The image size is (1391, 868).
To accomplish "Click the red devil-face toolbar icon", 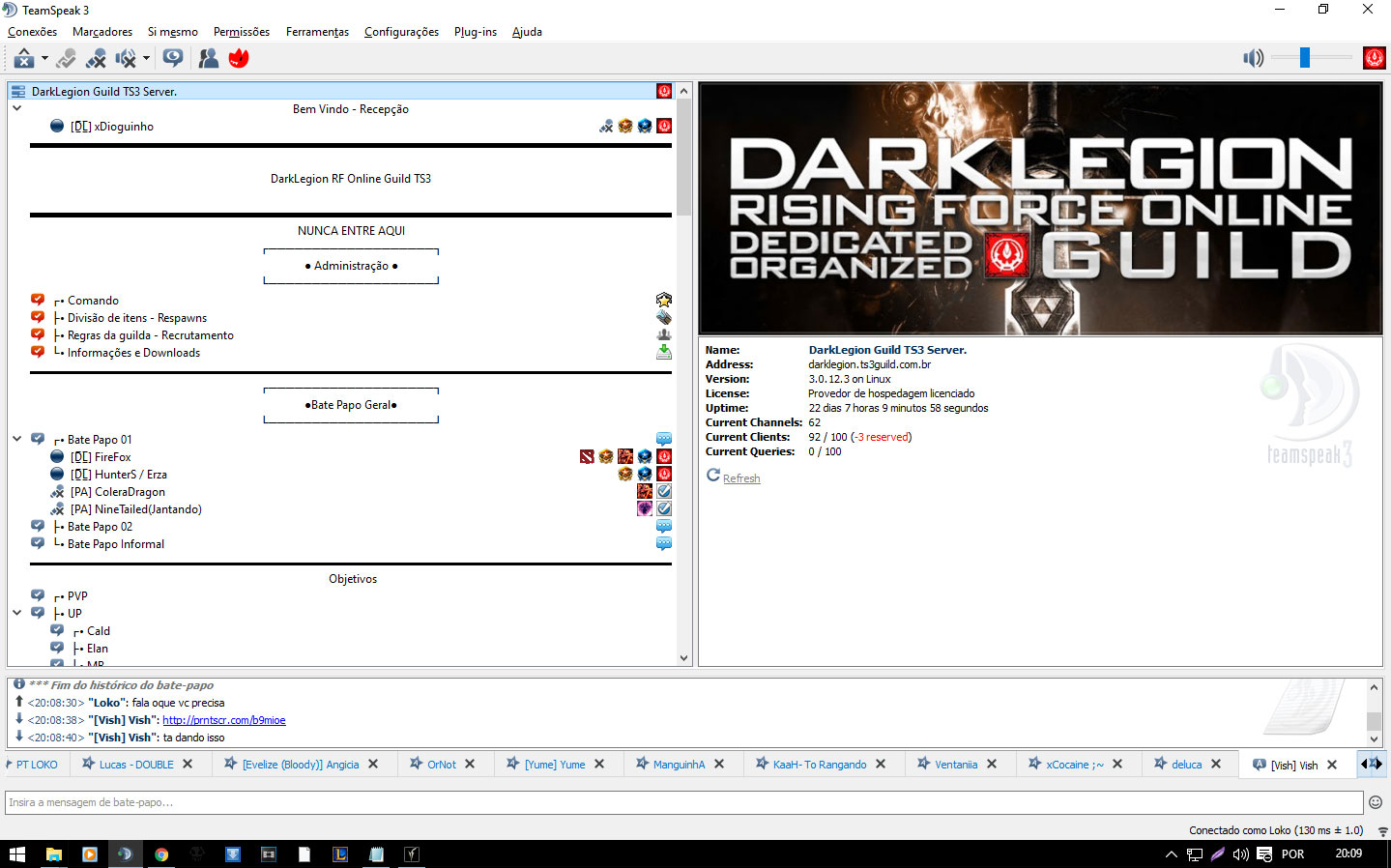I will pyautogui.click(x=239, y=59).
